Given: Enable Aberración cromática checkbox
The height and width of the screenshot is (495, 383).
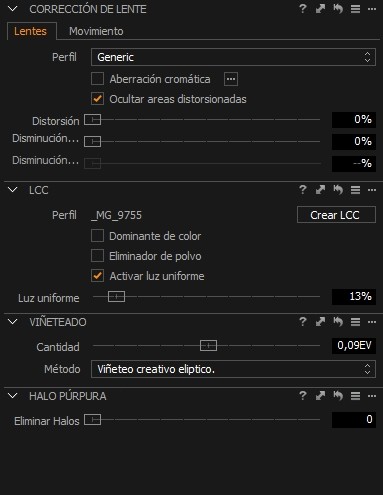Looking at the screenshot, I should [x=97, y=79].
